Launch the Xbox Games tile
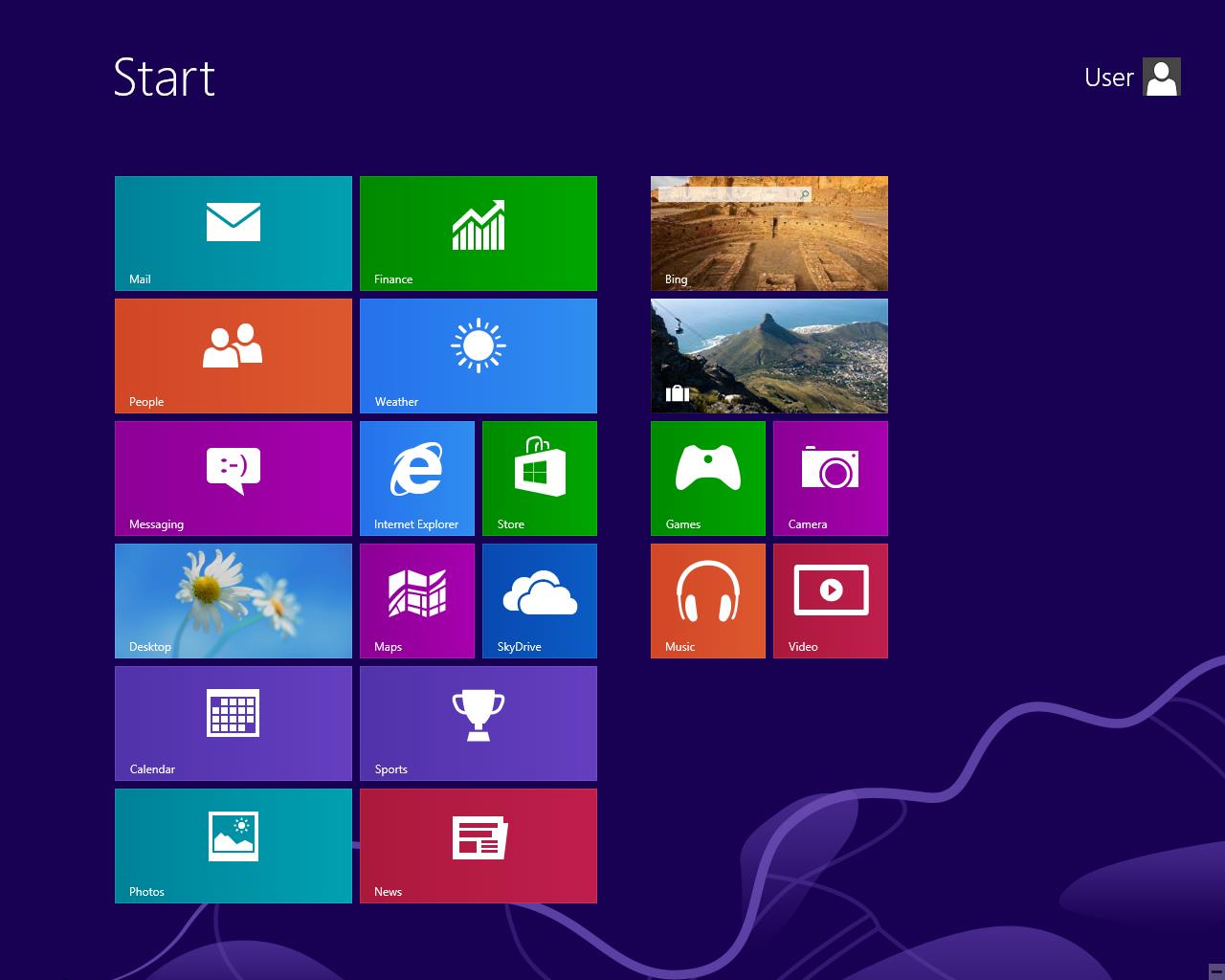The height and width of the screenshot is (980, 1225). pos(708,479)
